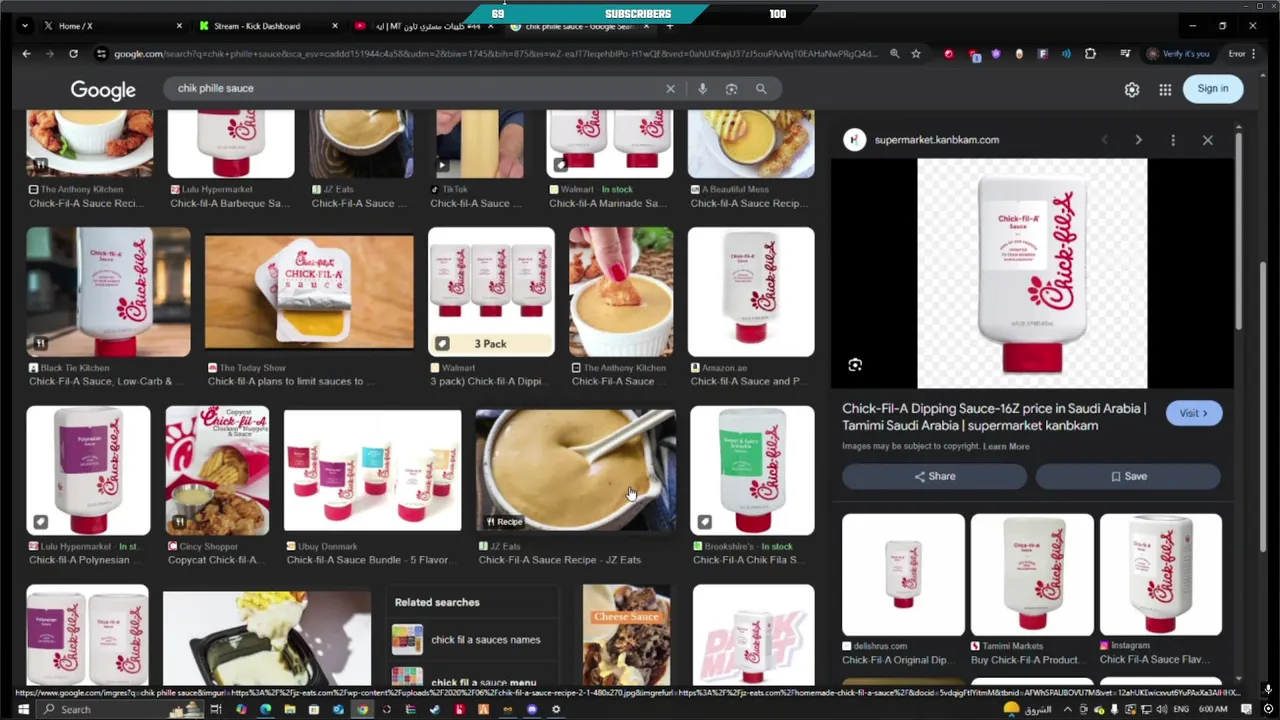Open Task View on the taskbar
Viewport: 1280px width, 720px height.
pyautogui.click(x=215, y=709)
